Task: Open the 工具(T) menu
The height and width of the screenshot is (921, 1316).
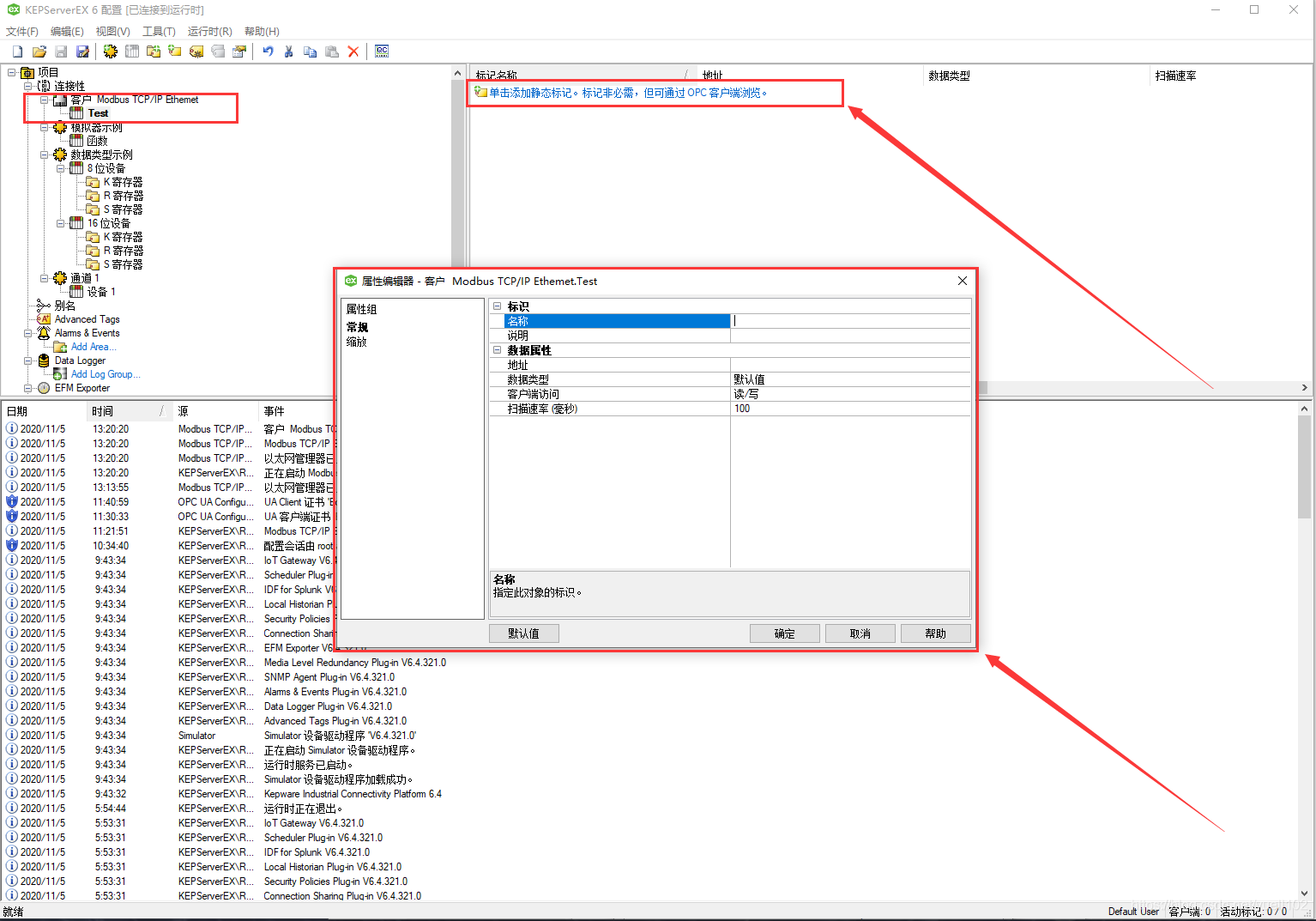Action: [x=159, y=31]
